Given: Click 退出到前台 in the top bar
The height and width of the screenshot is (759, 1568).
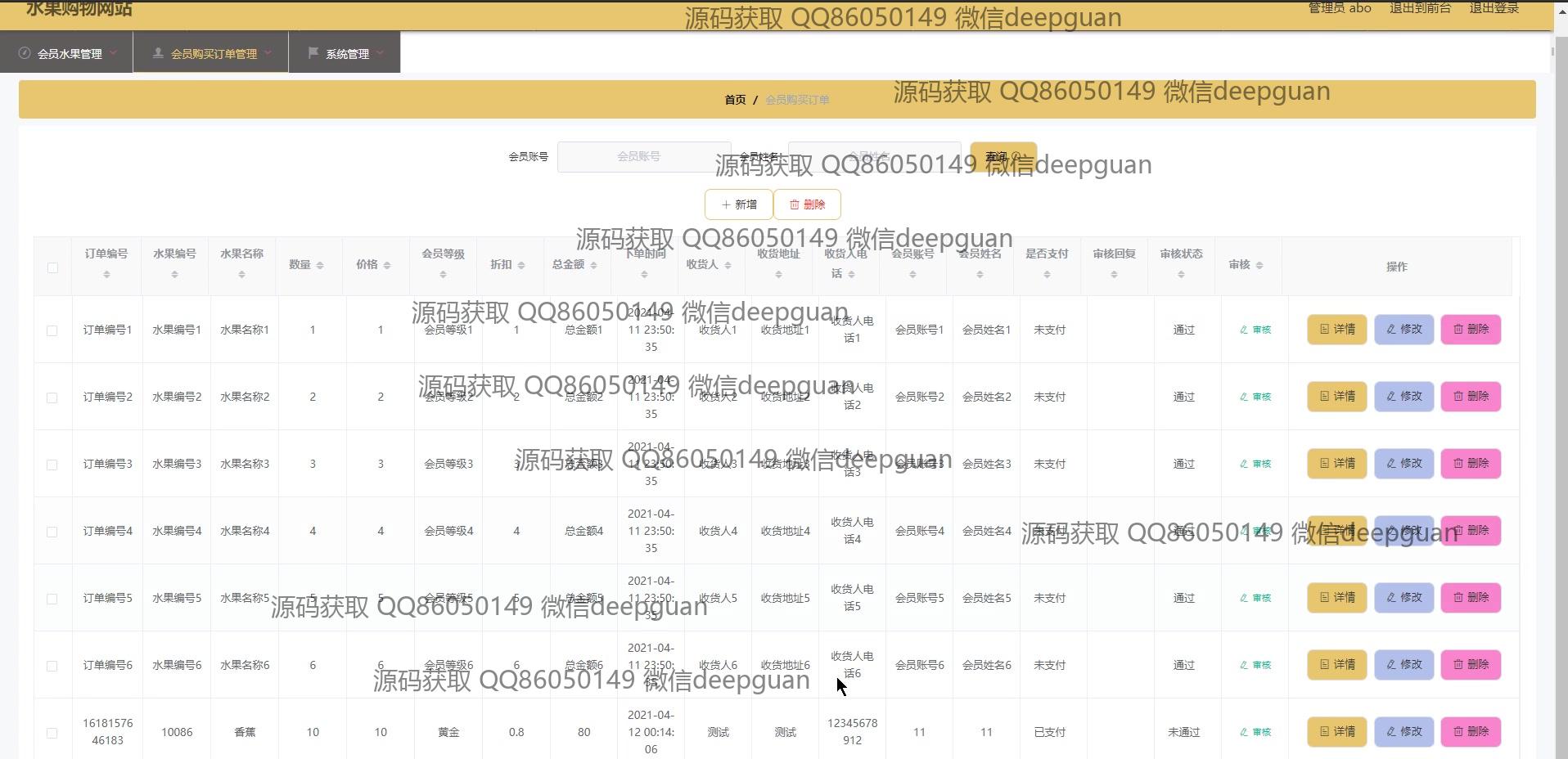Looking at the screenshot, I should [1420, 8].
